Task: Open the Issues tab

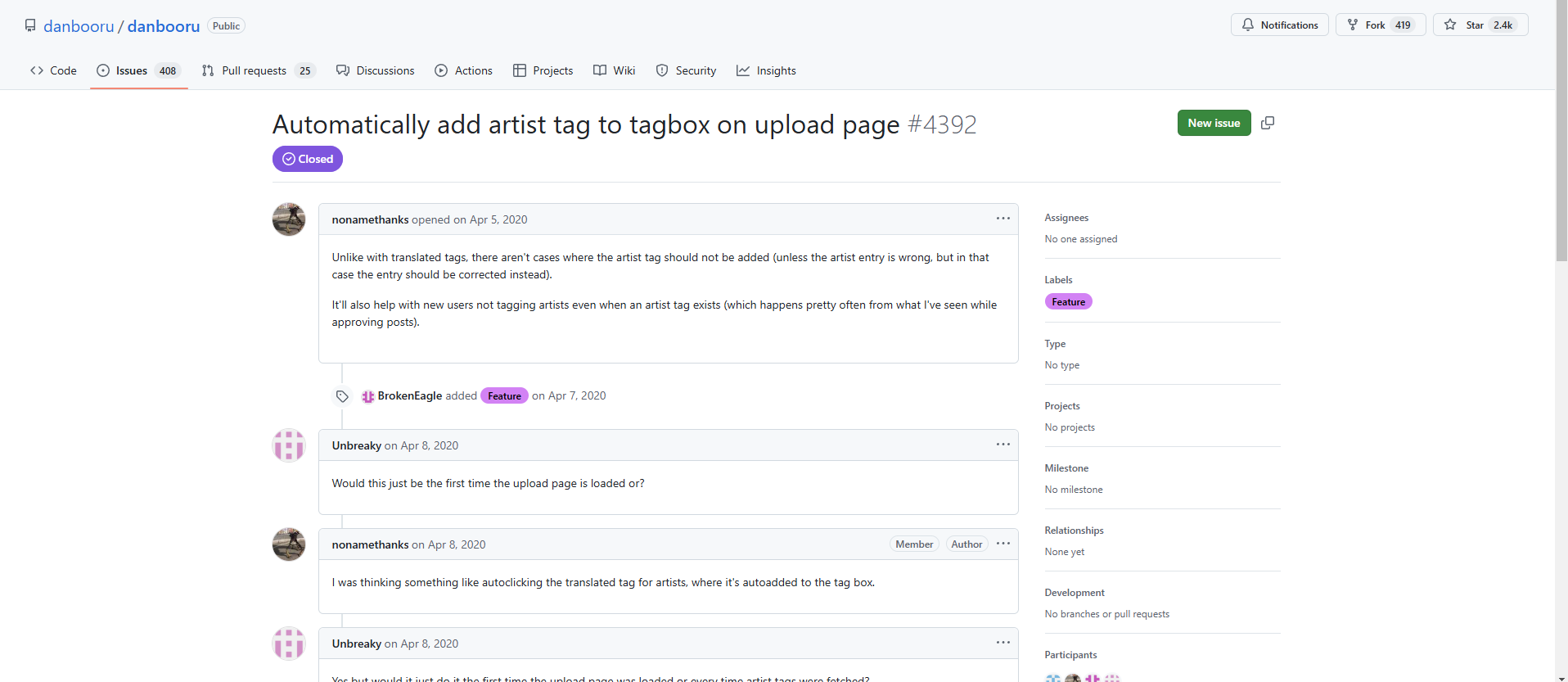Action: click(x=138, y=70)
